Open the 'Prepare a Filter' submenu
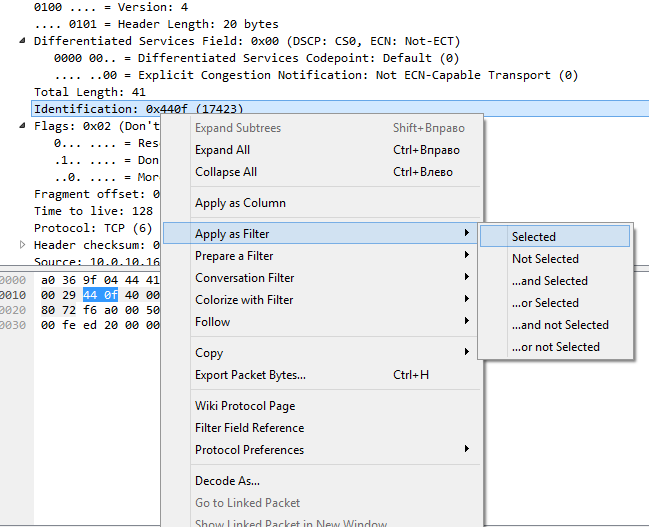Viewport: 649px width, 527px height. (x=234, y=256)
